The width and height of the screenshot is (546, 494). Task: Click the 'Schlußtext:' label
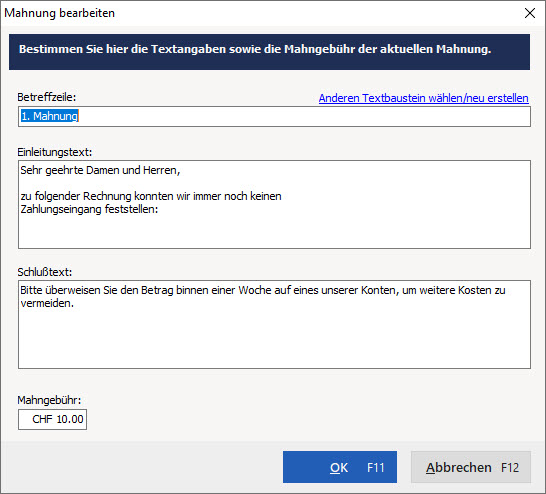pyautogui.click(x=45, y=272)
